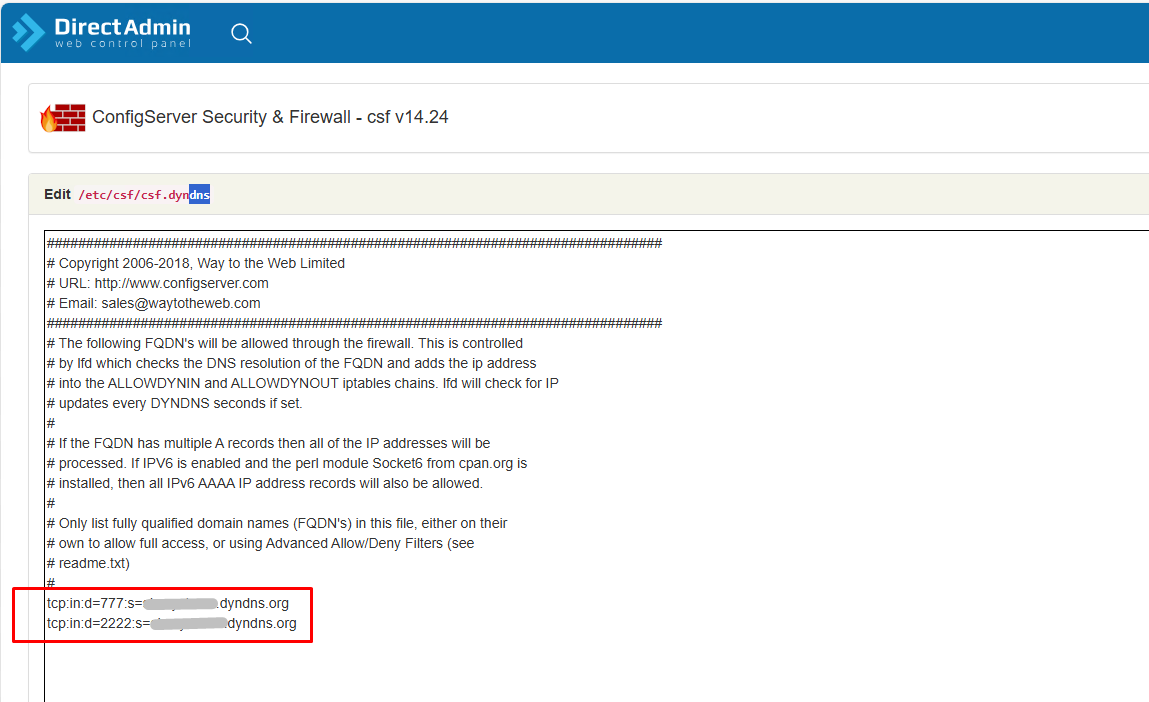Screen dimensions: 1149x702
Task: Click the 'multiple A records' comment line
Action: [x=268, y=443]
